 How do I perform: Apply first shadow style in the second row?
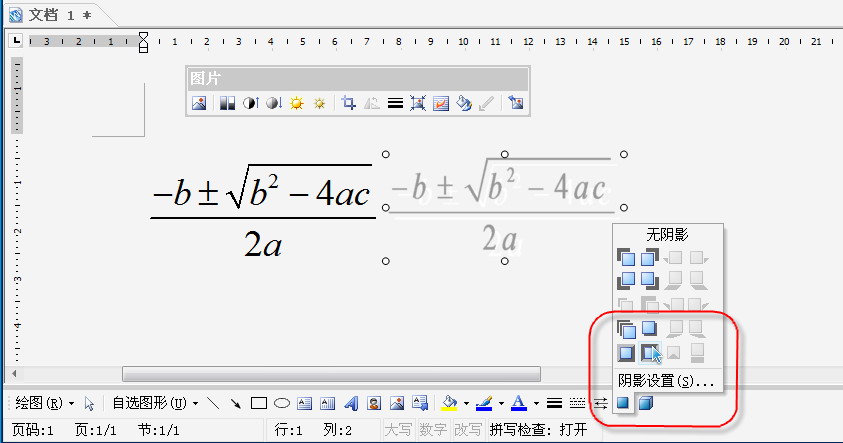(x=626, y=280)
